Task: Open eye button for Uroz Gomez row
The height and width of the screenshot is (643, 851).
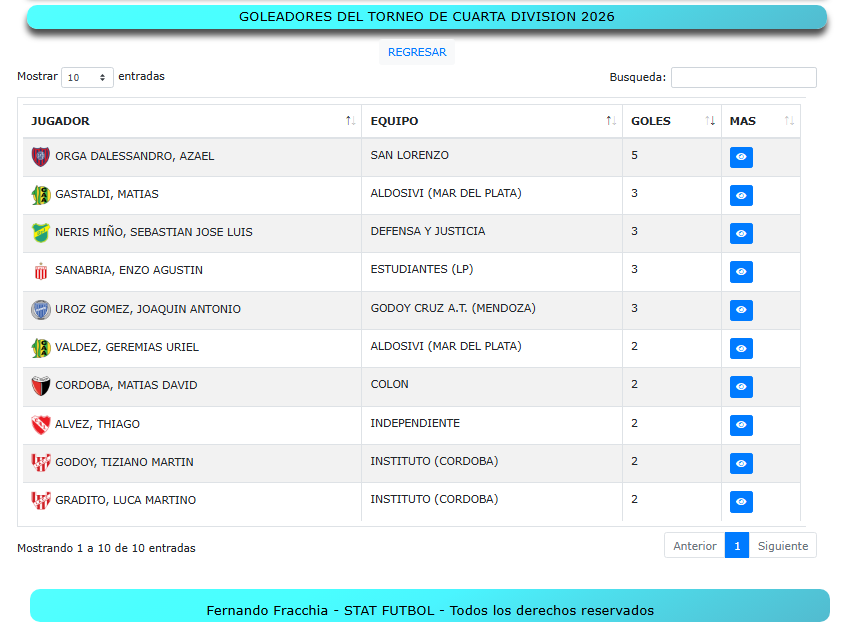Action: (x=741, y=310)
